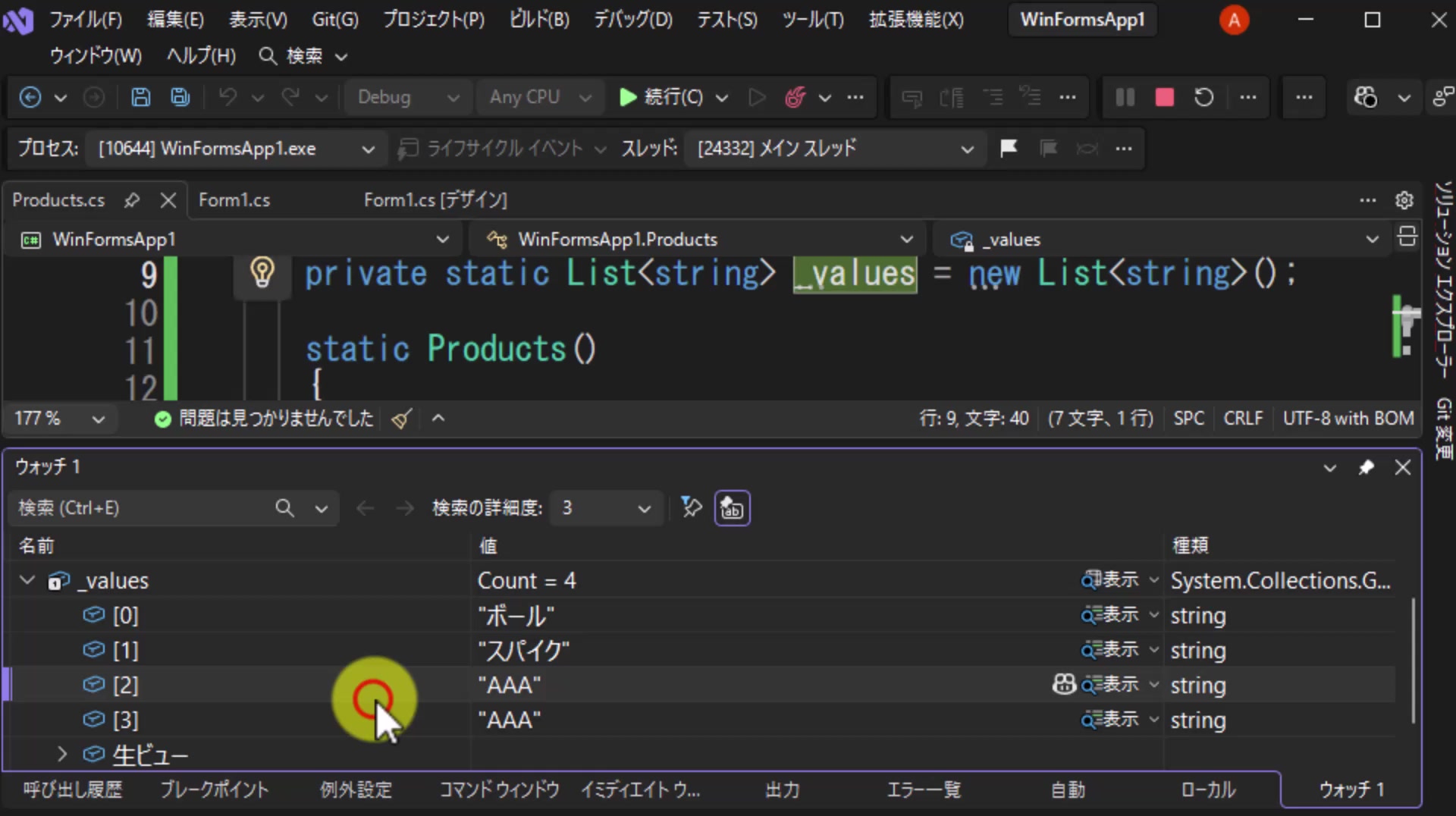Click the 続行(C) continue button
The width and height of the screenshot is (1456, 816).
(662, 97)
